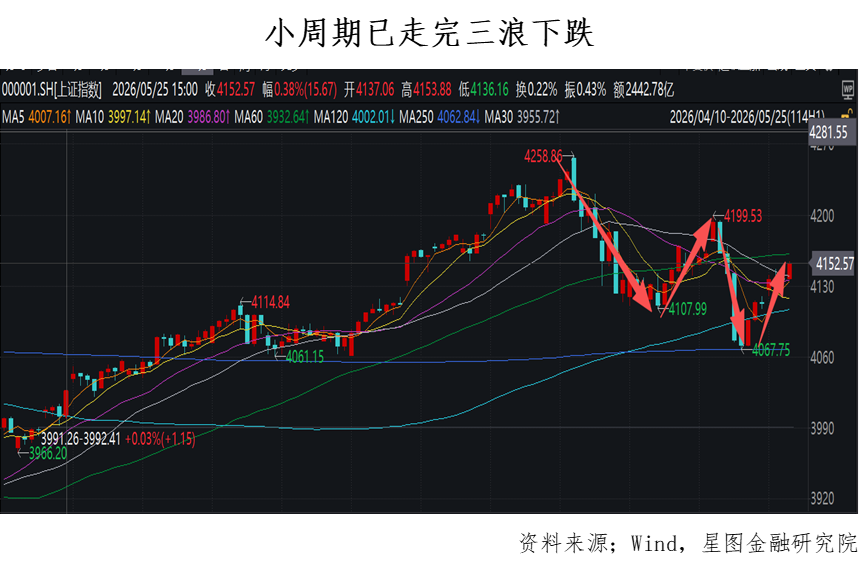This screenshot has width=865, height=568.
Task: Select the MA250 4062.84 indicator label
Action: click(440, 117)
